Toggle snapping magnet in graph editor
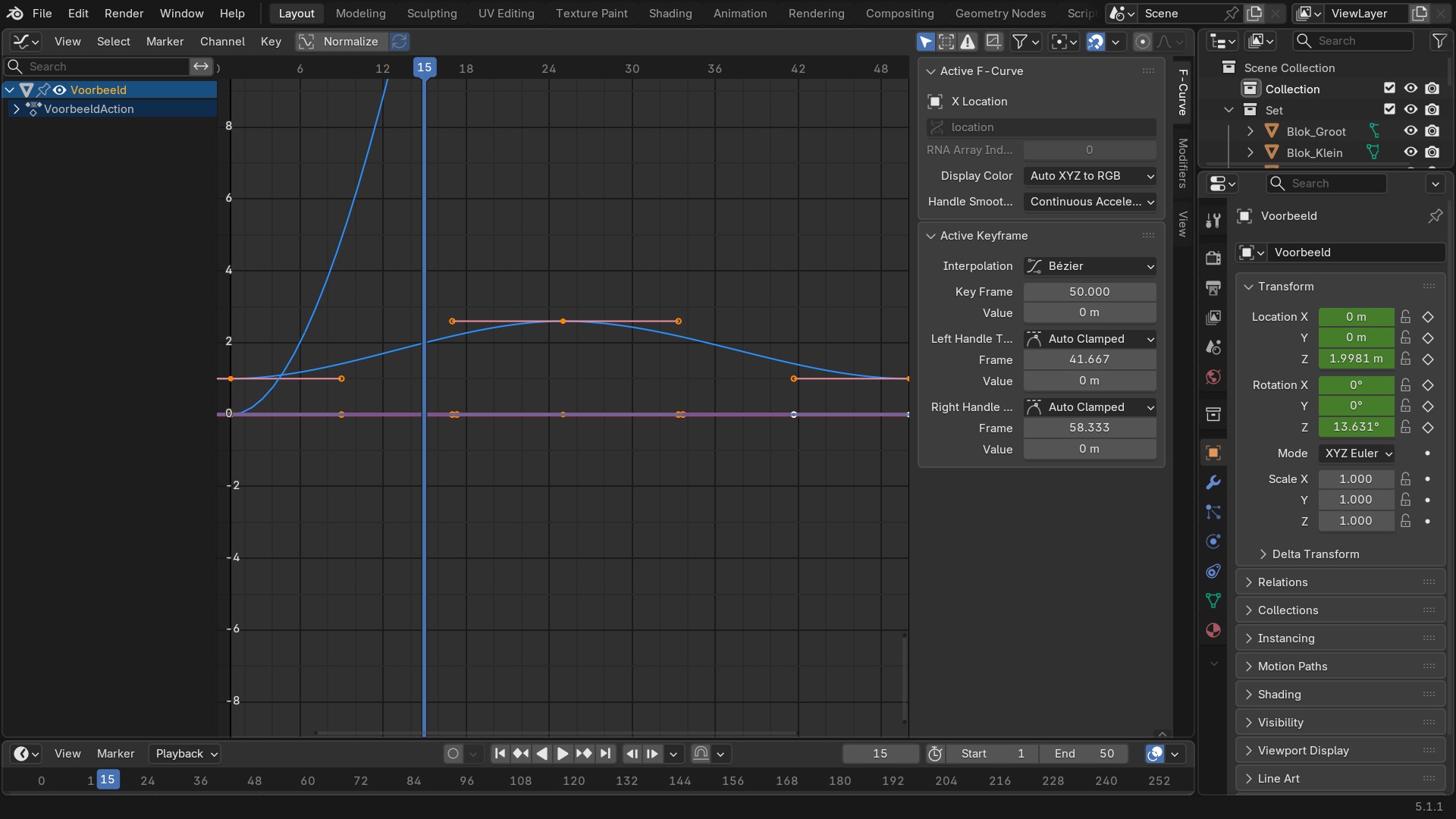Screen dimensions: 1456x819 [x=1095, y=42]
